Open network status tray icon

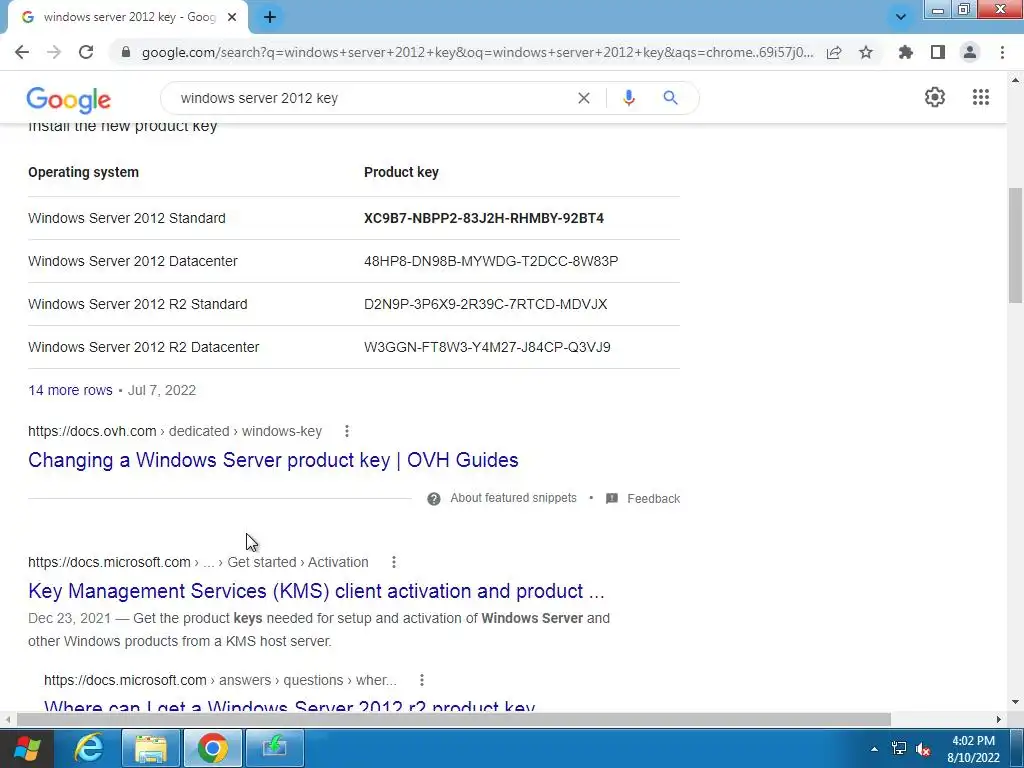pyautogui.click(x=899, y=749)
